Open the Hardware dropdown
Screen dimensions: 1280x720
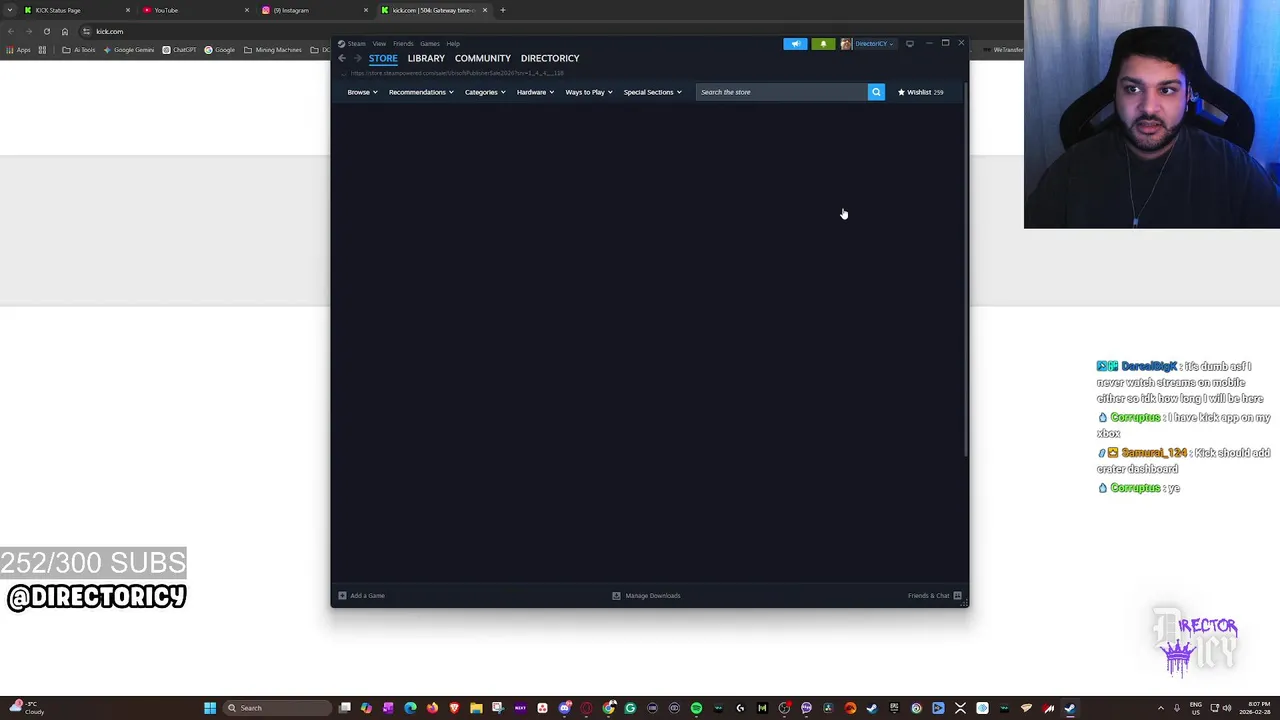click(x=535, y=92)
